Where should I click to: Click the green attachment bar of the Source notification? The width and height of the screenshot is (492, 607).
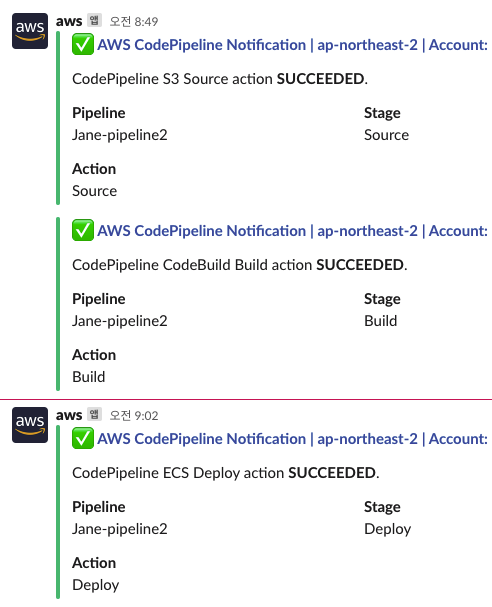coord(58,118)
